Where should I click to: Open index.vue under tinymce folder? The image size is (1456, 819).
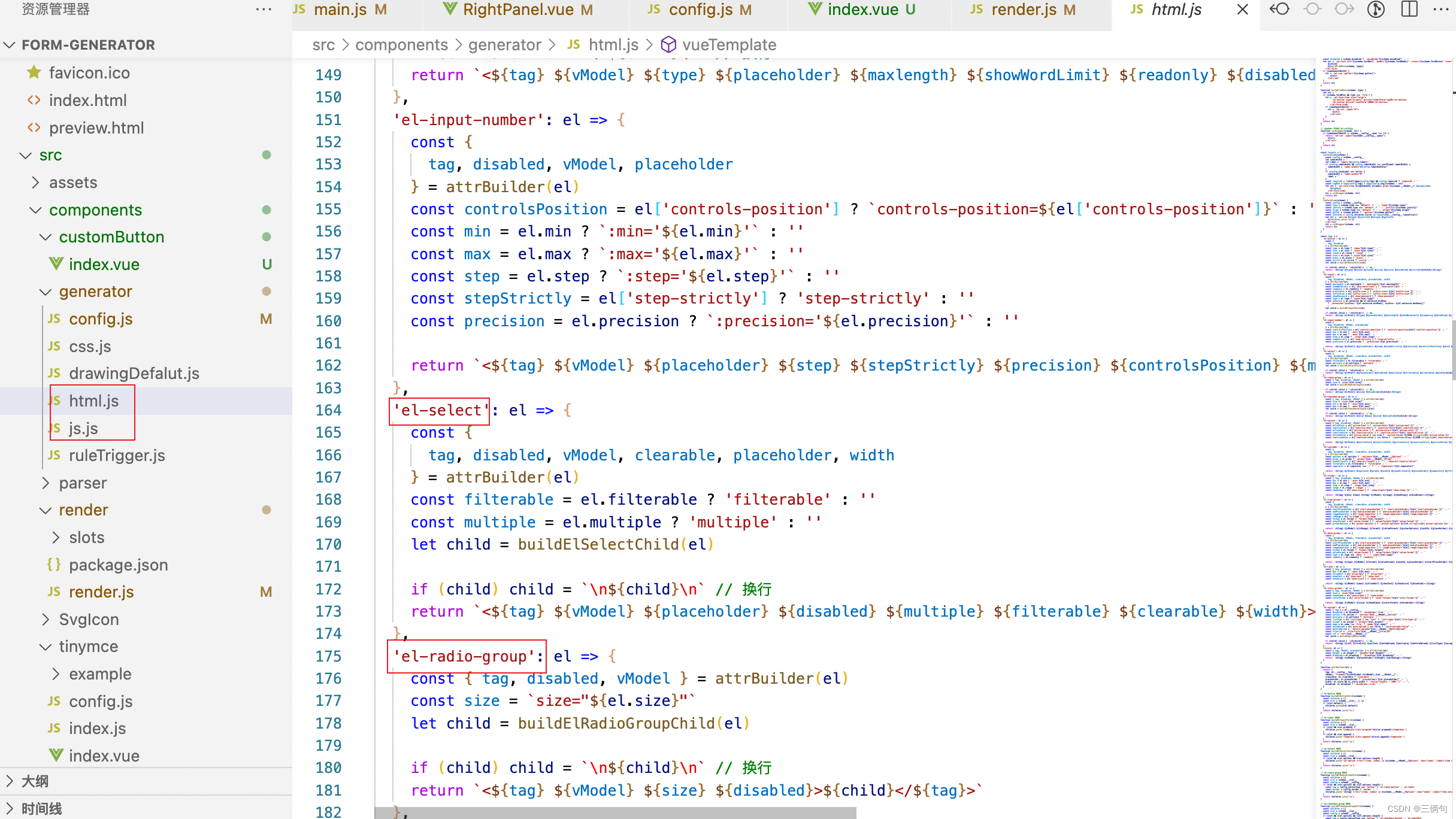[x=104, y=756]
